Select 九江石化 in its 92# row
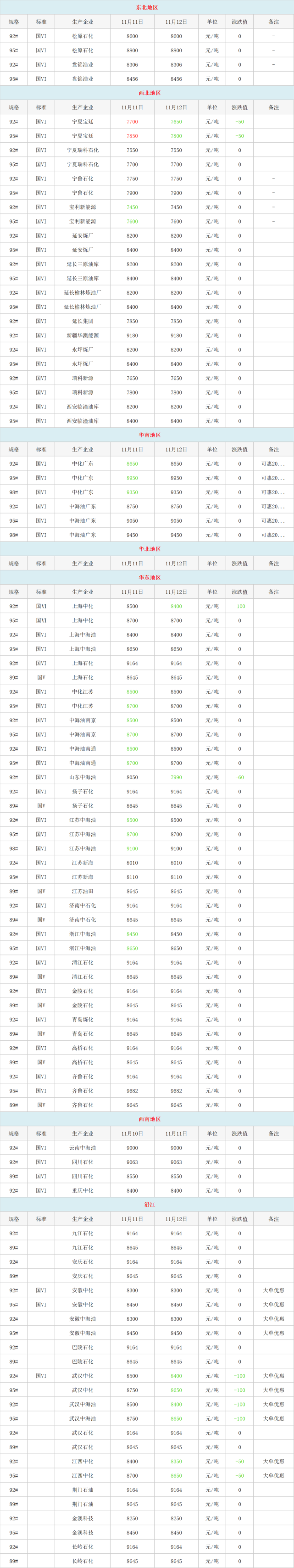 click(x=83, y=1233)
